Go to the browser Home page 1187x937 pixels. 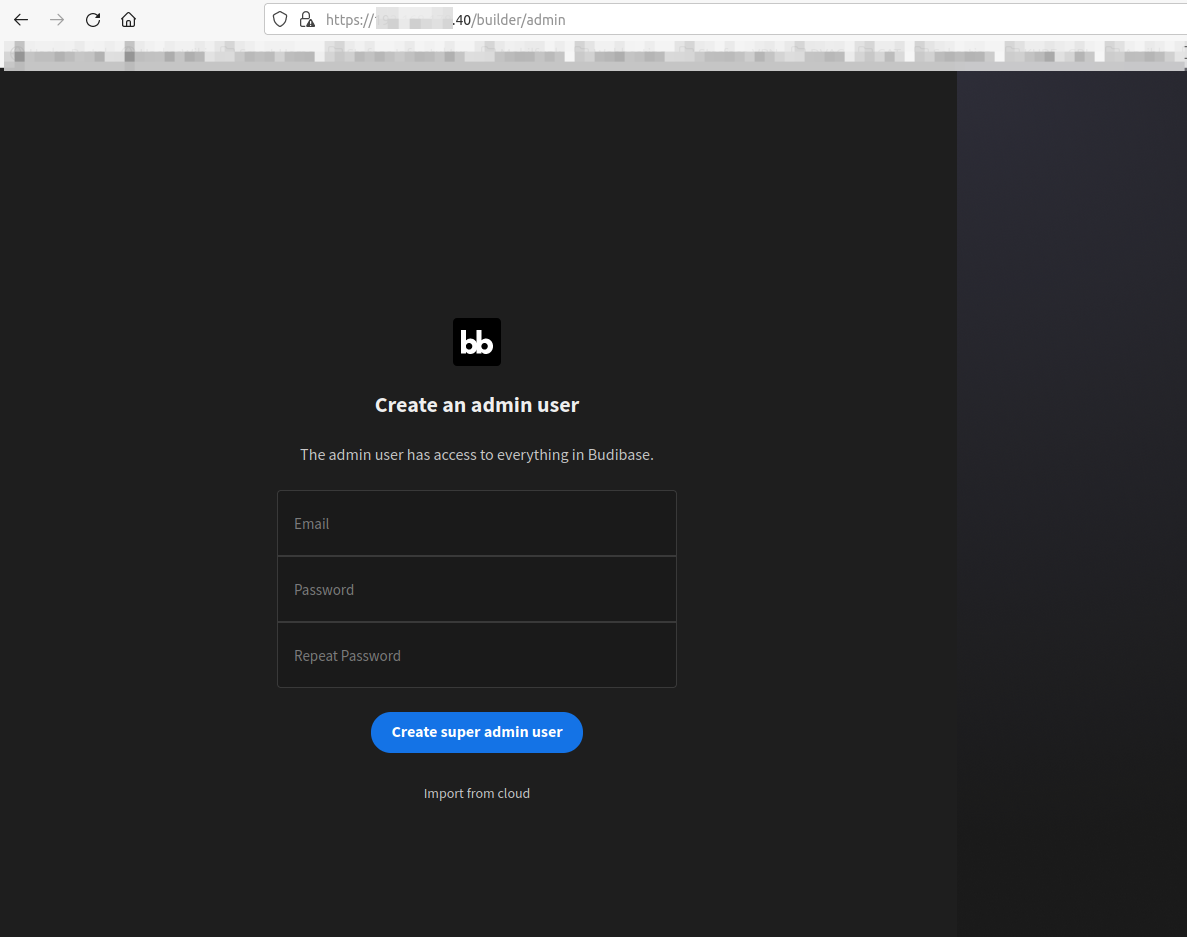click(x=128, y=20)
